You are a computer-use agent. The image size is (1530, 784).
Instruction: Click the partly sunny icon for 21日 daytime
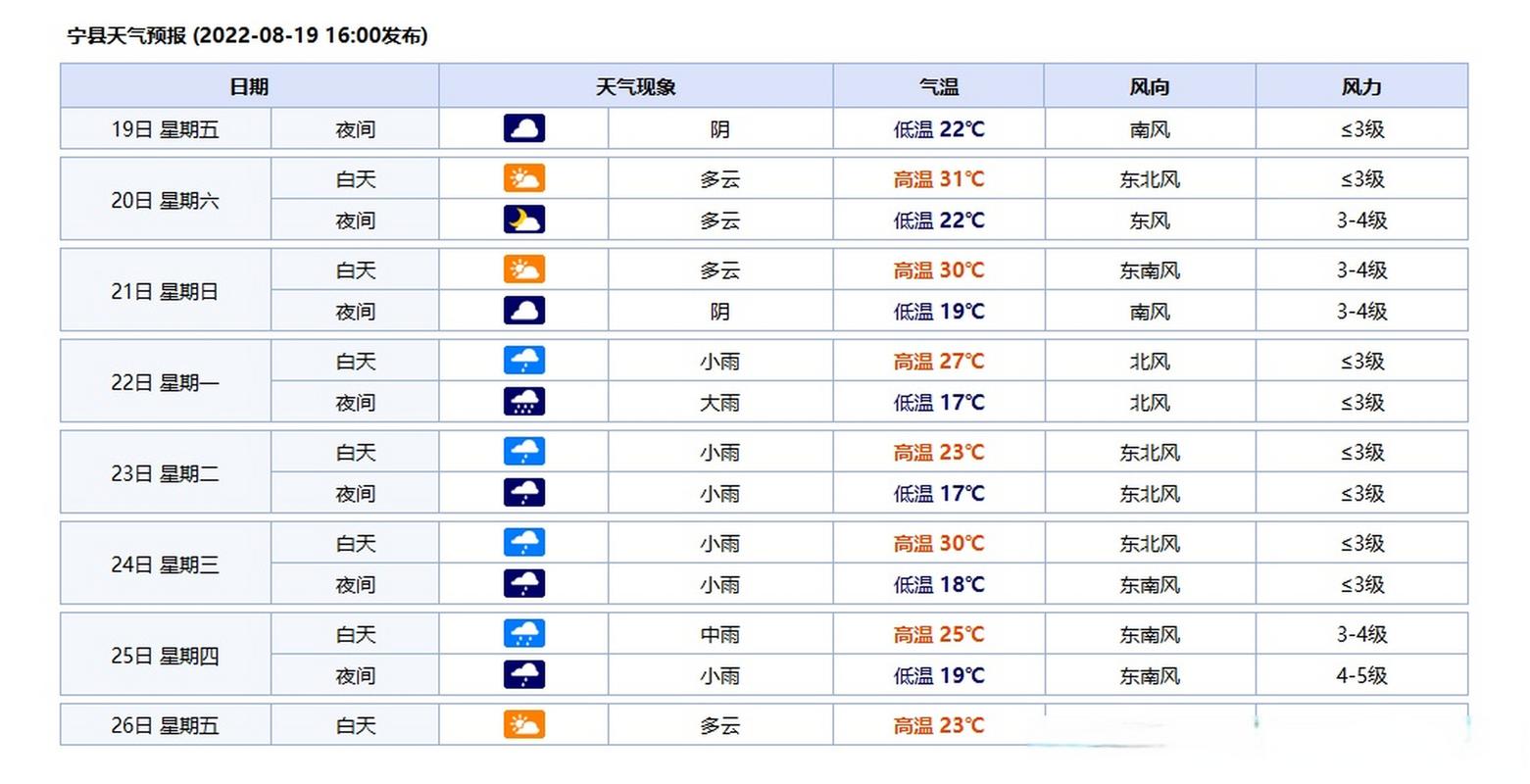(x=524, y=269)
